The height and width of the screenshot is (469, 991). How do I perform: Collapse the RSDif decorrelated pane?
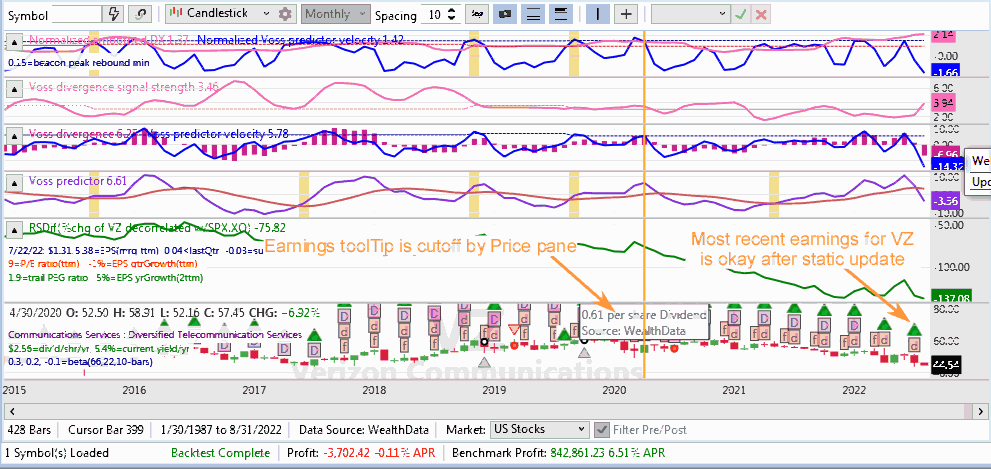click(x=14, y=231)
